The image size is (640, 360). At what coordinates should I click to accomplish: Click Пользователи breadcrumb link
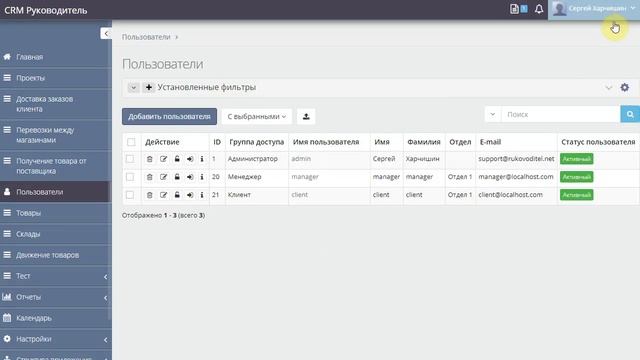(x=146, y=37)
